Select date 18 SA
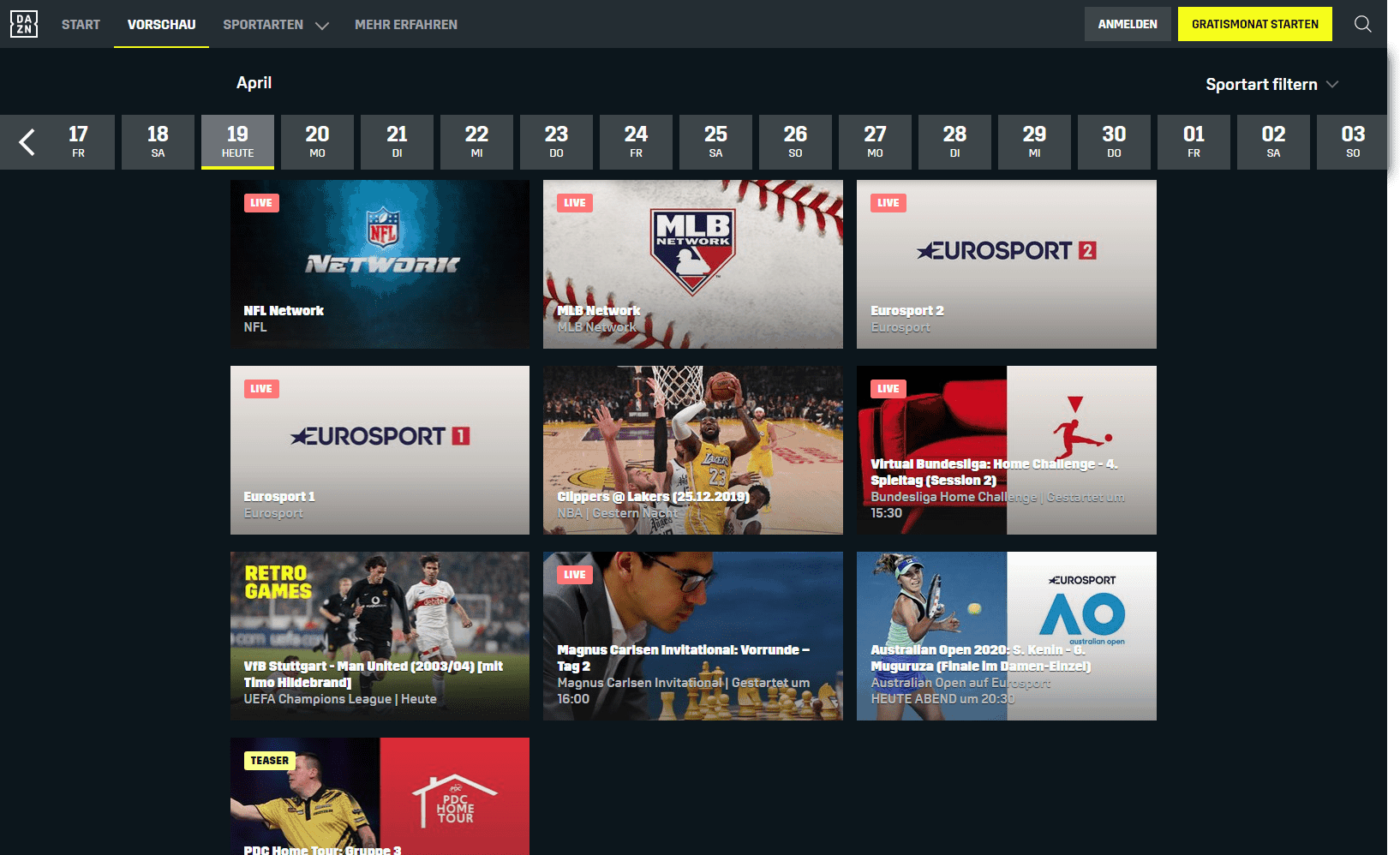Screen dimensions: 1400x855 coord(158,142)
